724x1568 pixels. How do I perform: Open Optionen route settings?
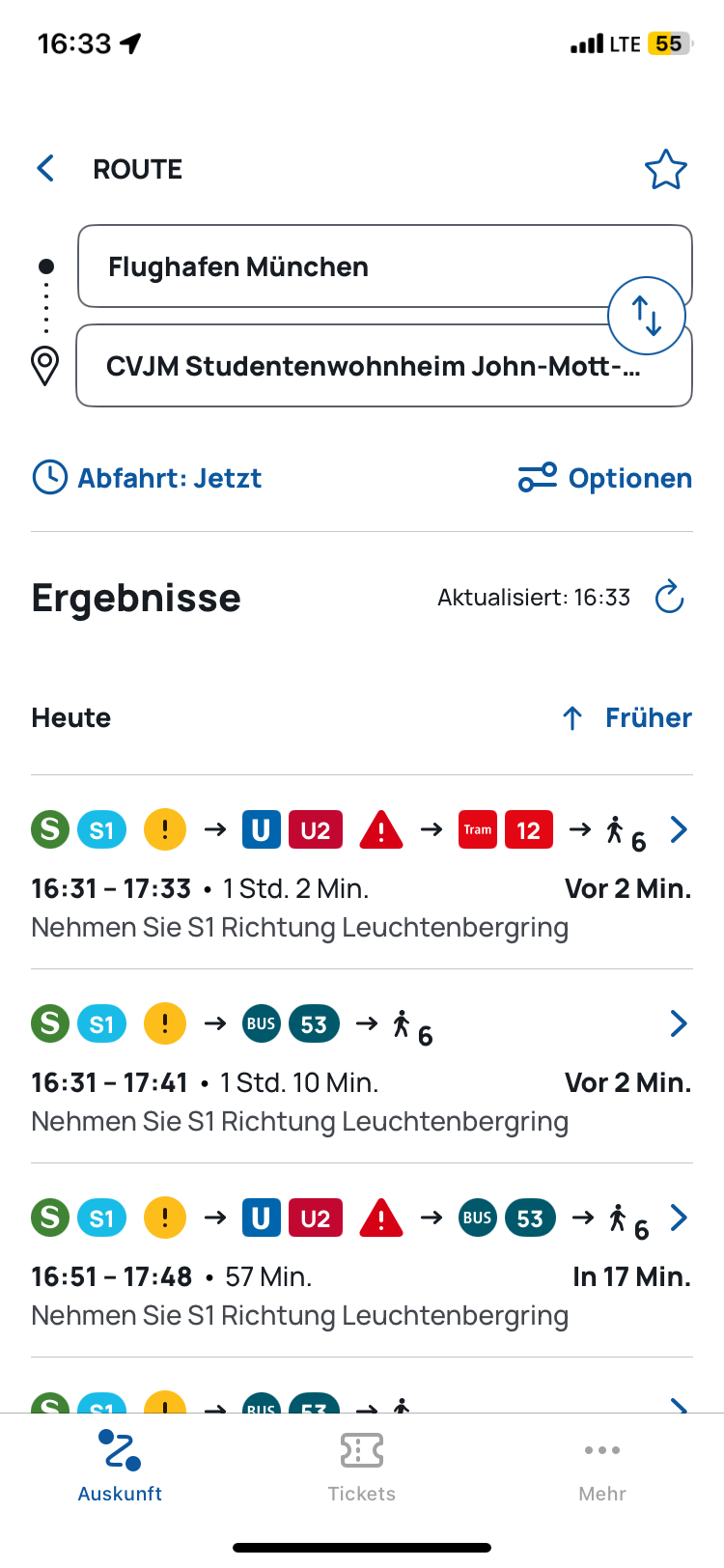pyautogui.click(x=605, y=478)
